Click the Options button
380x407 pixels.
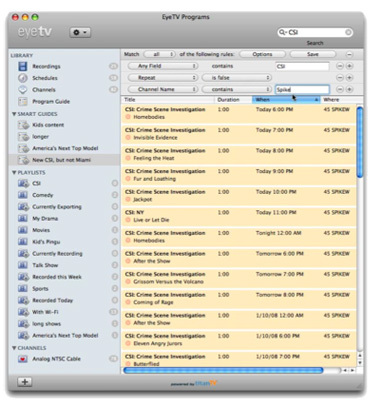point(262,54)
